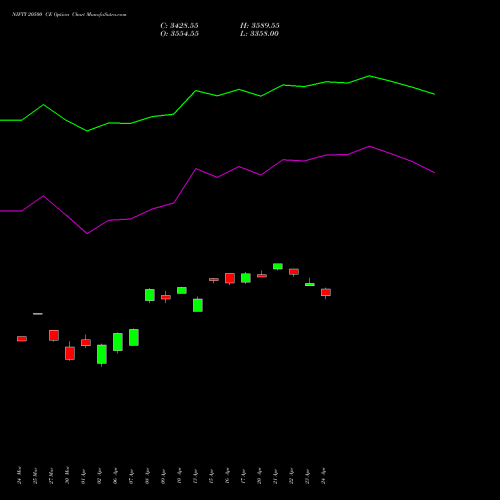Click the 21 Apr date axis label
500x500 pixels.
[275, 476]
